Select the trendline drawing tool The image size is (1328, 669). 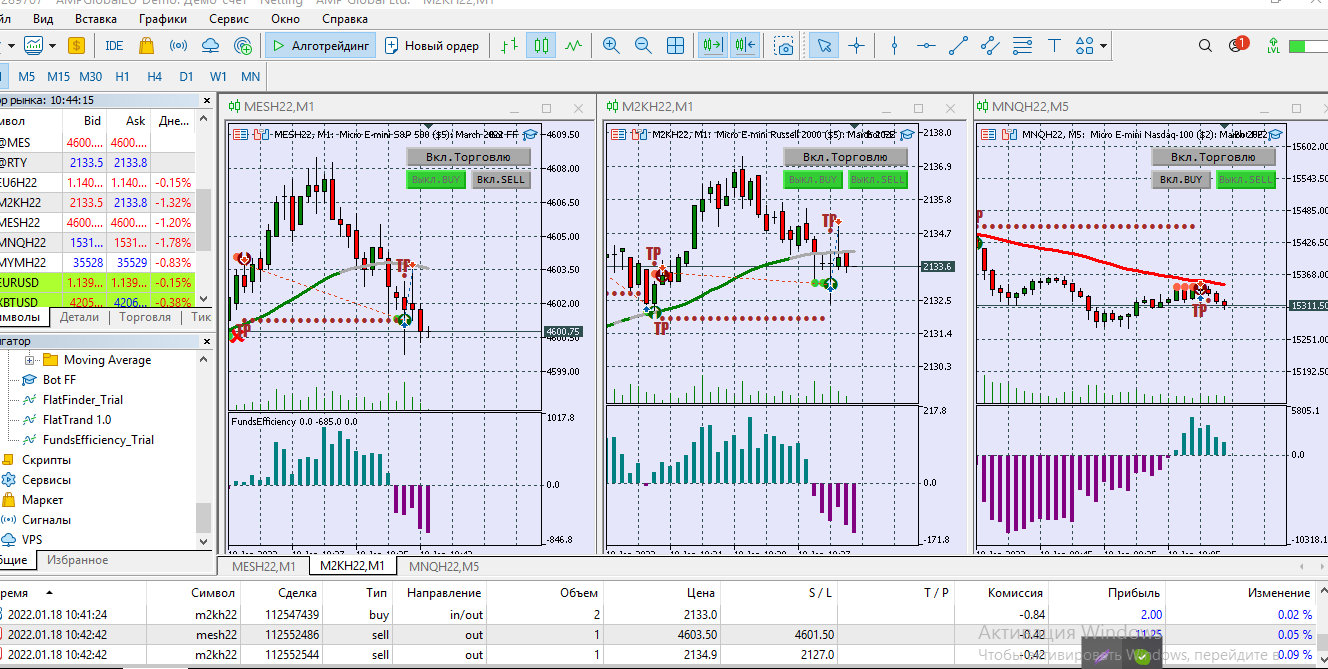[958, 45]
